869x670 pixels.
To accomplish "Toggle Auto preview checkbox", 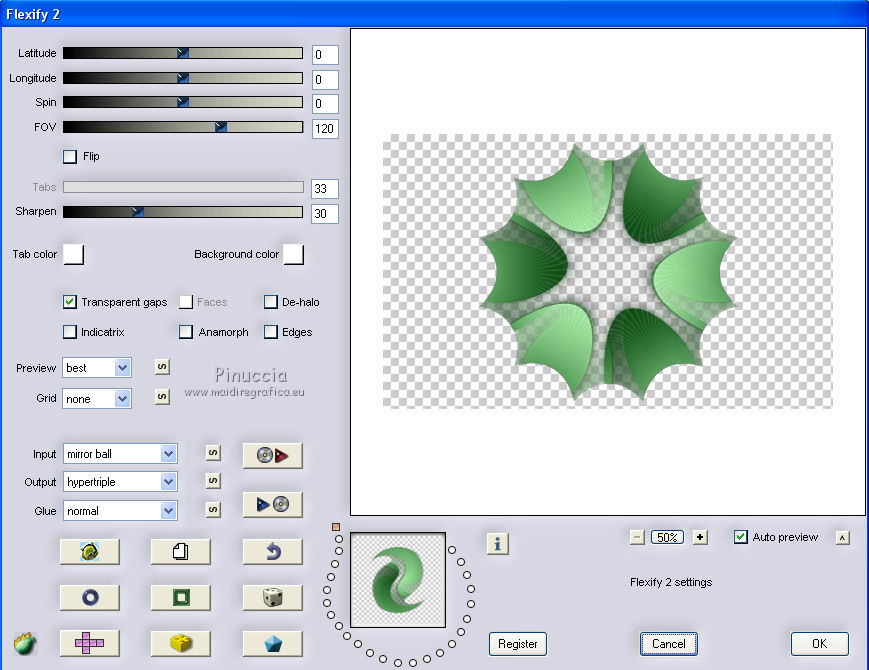I will tap(740, 537).
